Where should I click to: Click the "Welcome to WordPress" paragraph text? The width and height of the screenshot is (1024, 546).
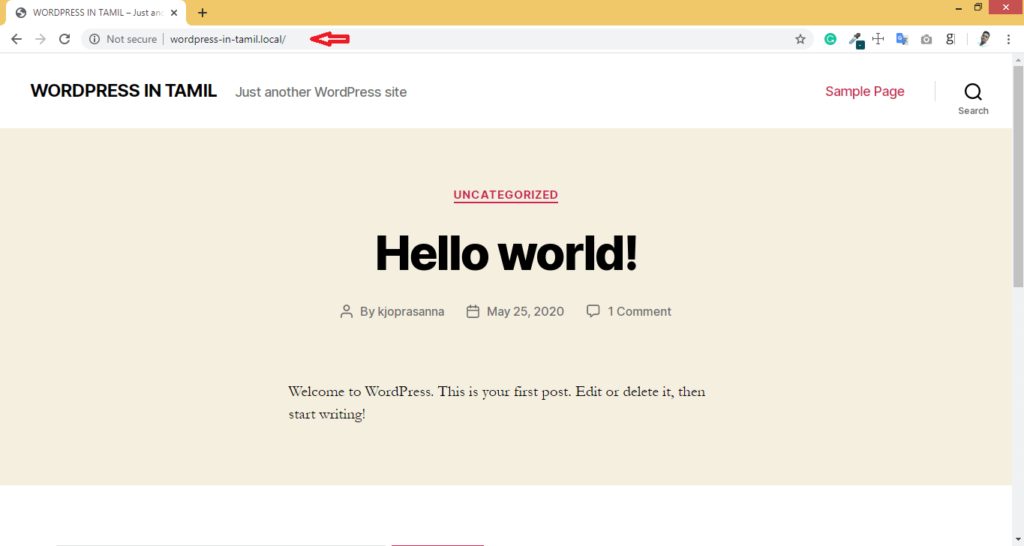pos(497,402)
